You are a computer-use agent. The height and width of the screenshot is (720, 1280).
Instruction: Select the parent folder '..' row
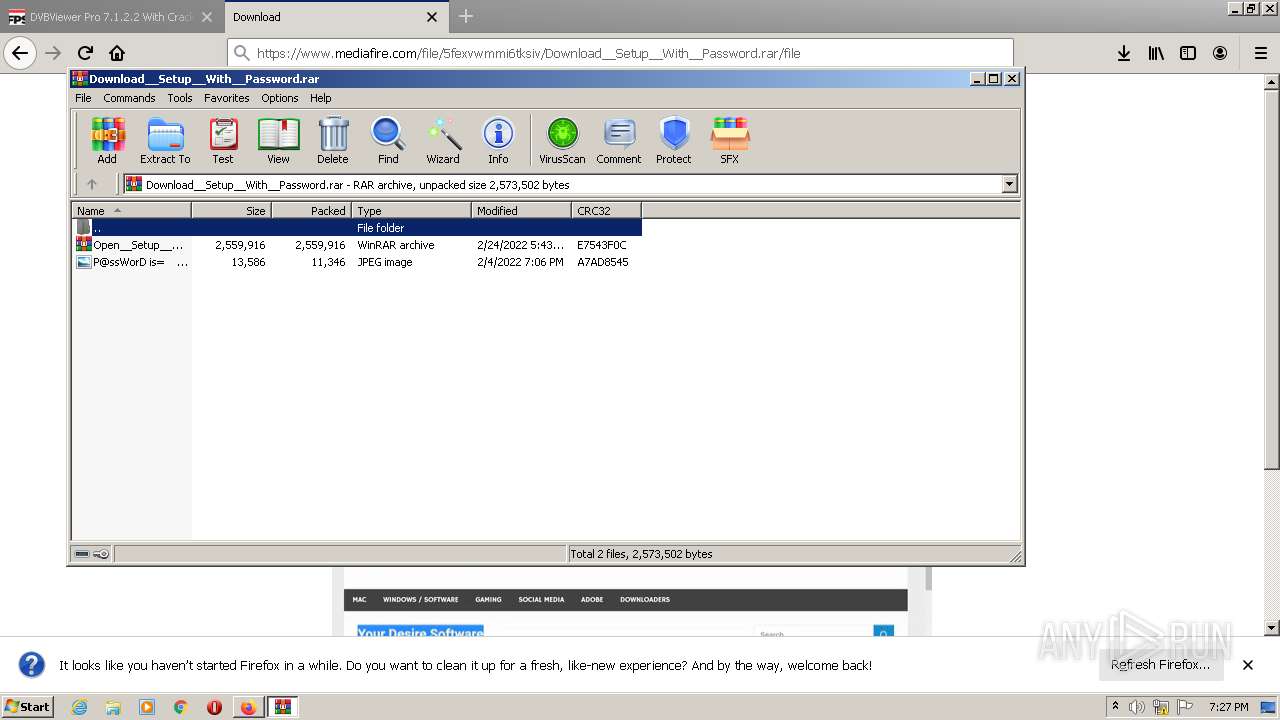point(357,228)
